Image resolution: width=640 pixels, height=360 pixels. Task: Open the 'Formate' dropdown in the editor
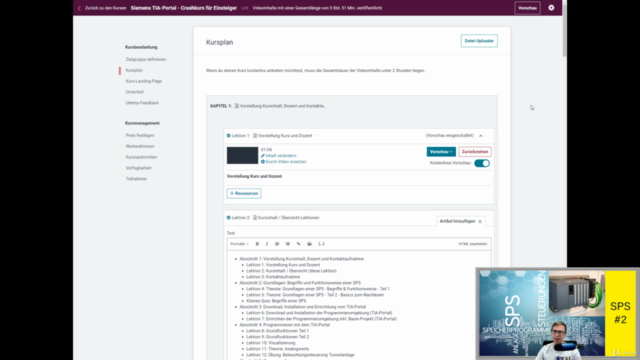pos(239,244)
